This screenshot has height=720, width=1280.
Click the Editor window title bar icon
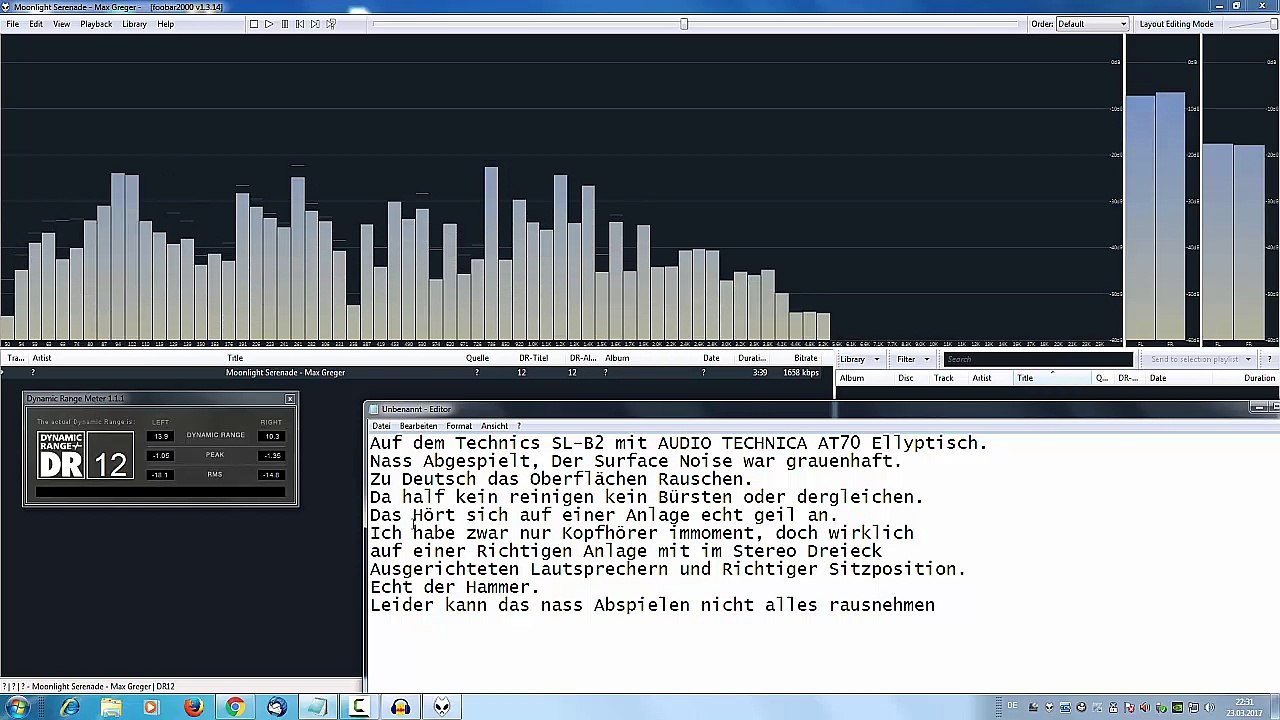click(x=374, y=409)
